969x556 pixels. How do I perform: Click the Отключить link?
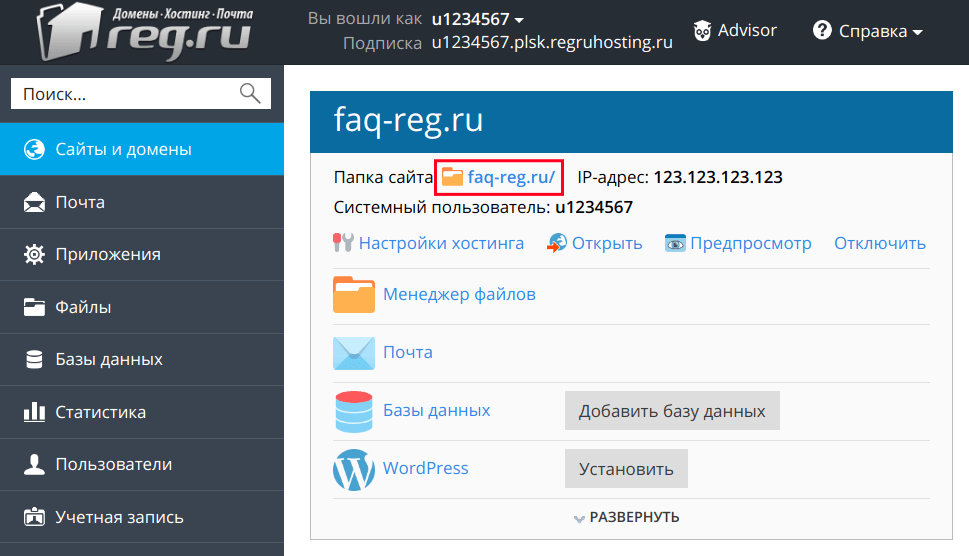pyautogui.click(x=880, y=243)
